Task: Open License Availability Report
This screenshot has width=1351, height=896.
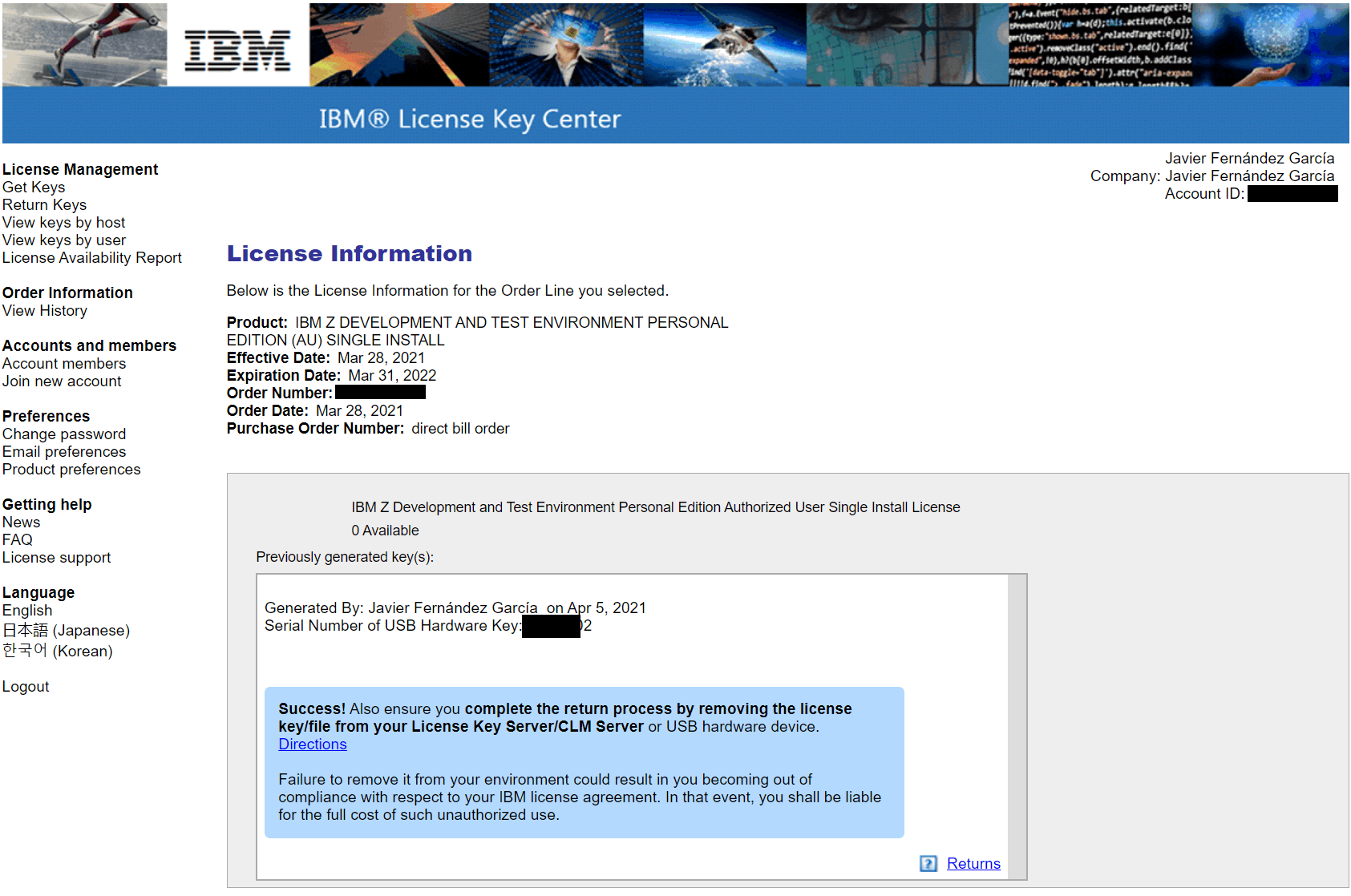Action: 91,257
